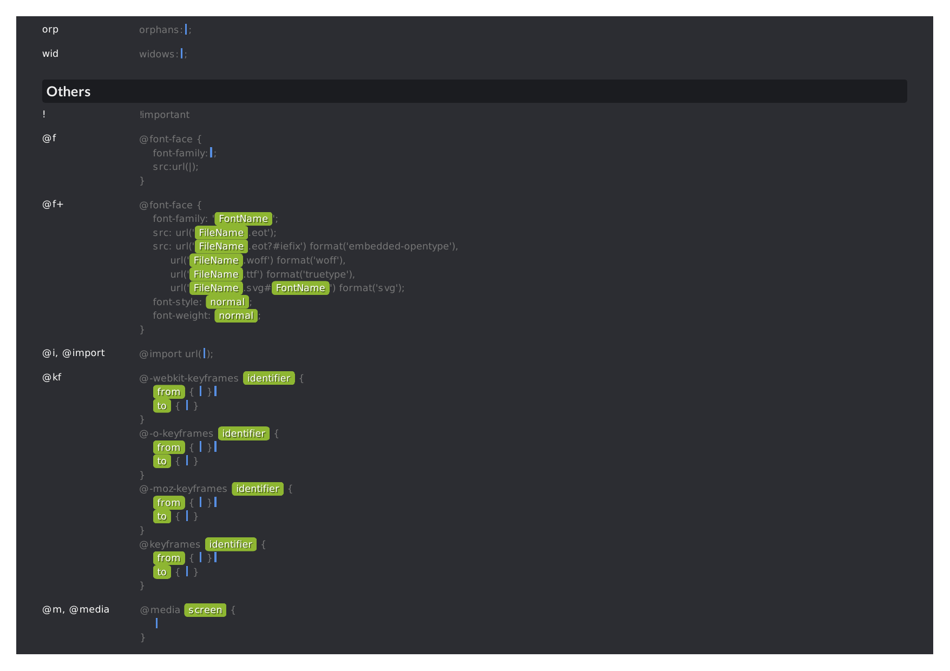Click the green "screen" placeholder in @media
Screen dimensions: 950x671
tap(205, 610)
